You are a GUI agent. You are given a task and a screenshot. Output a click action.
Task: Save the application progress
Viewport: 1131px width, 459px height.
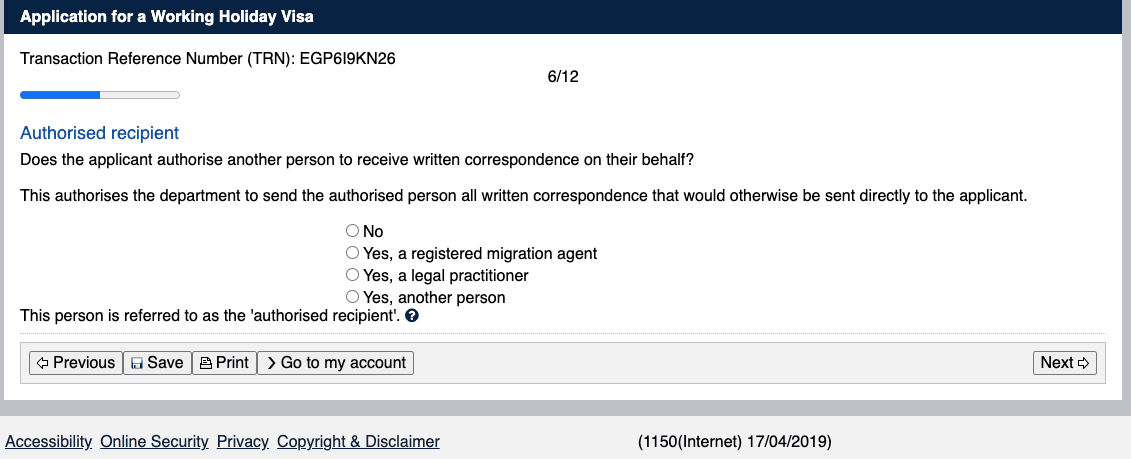(157, 362)
